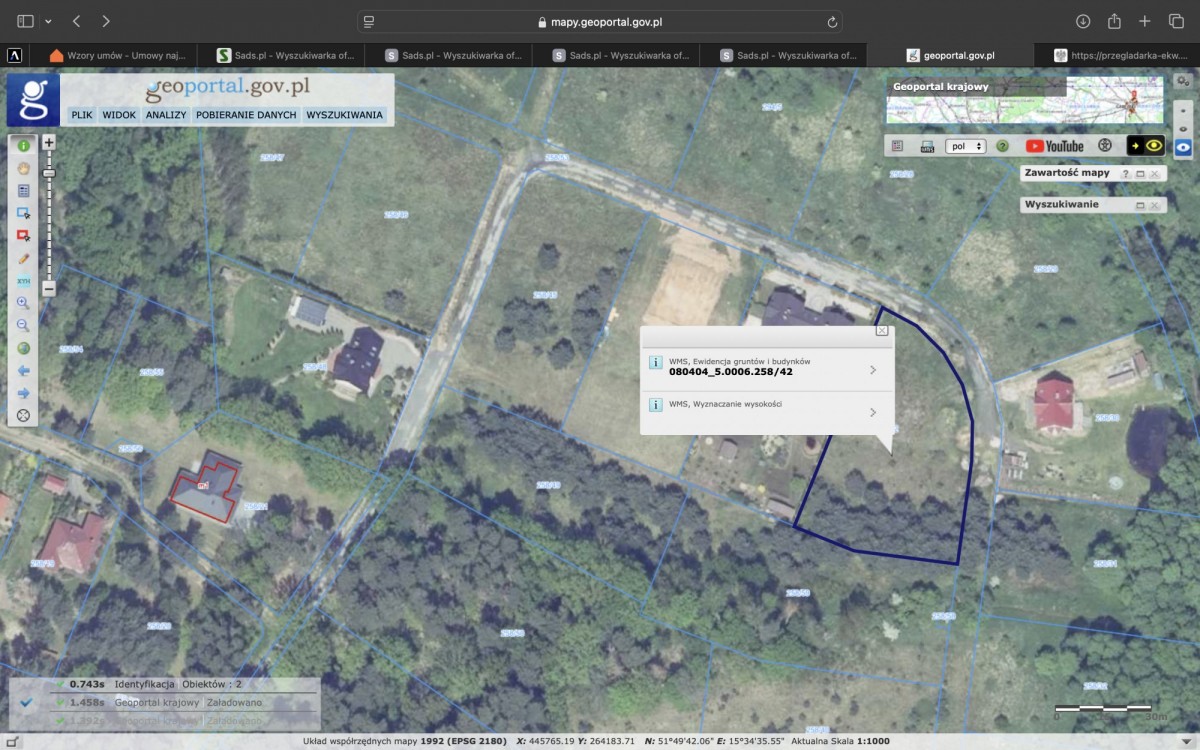Viewport: 1200px width, 750px height.
Task: Open the green help question mark
Action: 1002,146
